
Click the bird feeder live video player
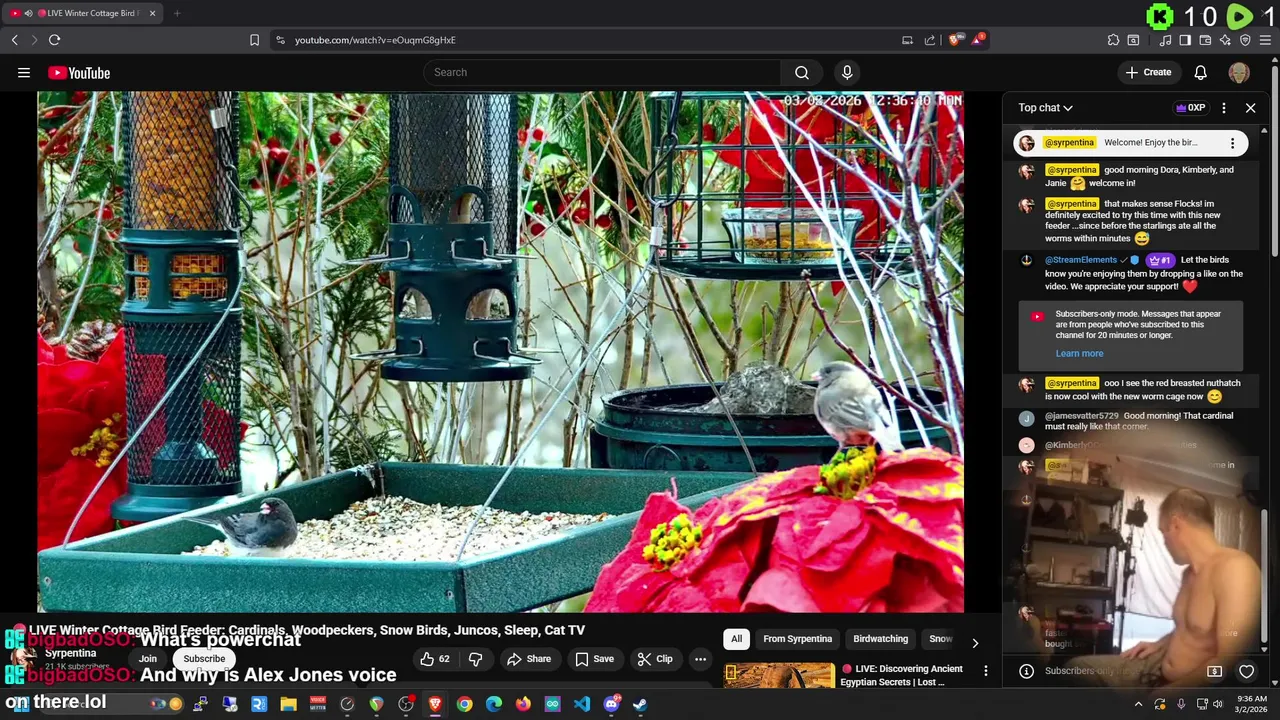tap(500, 351)
